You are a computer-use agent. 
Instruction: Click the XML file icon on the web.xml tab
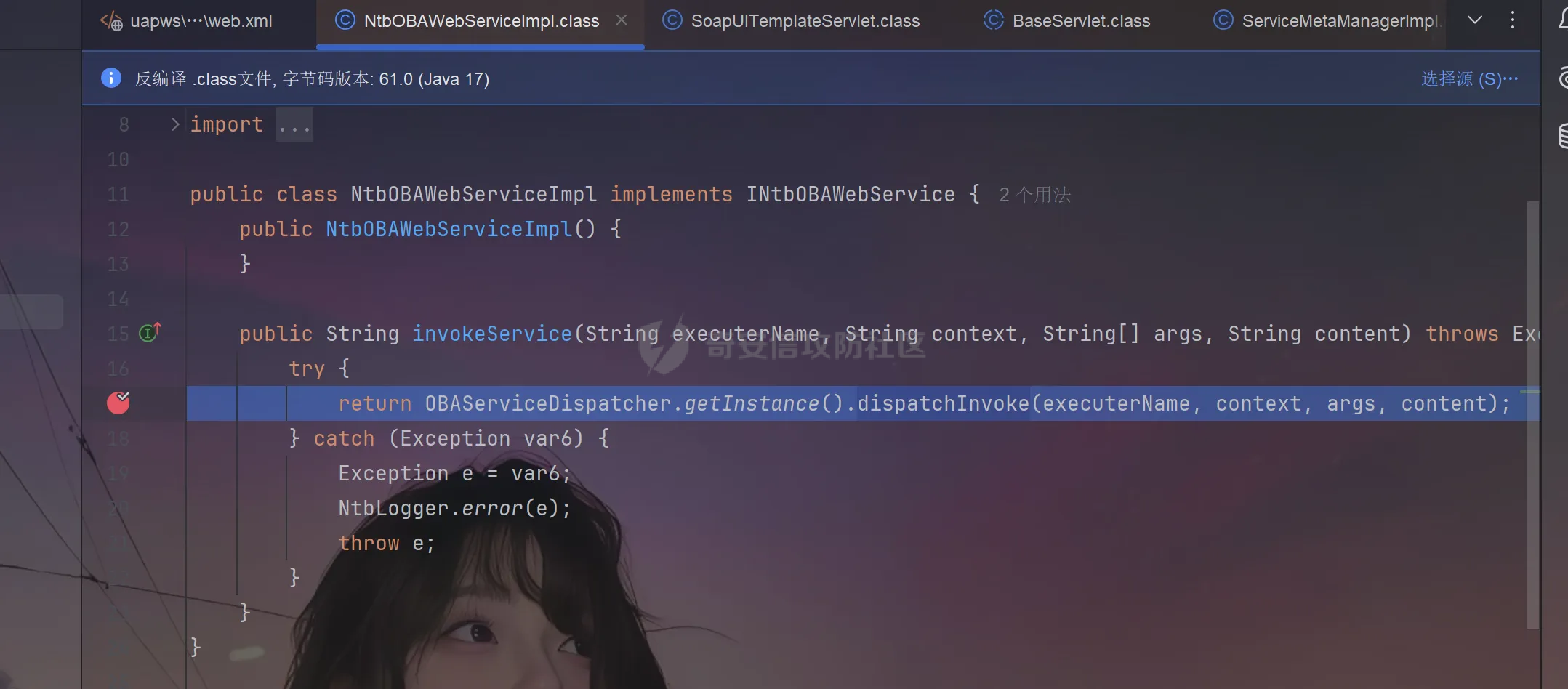111,21
